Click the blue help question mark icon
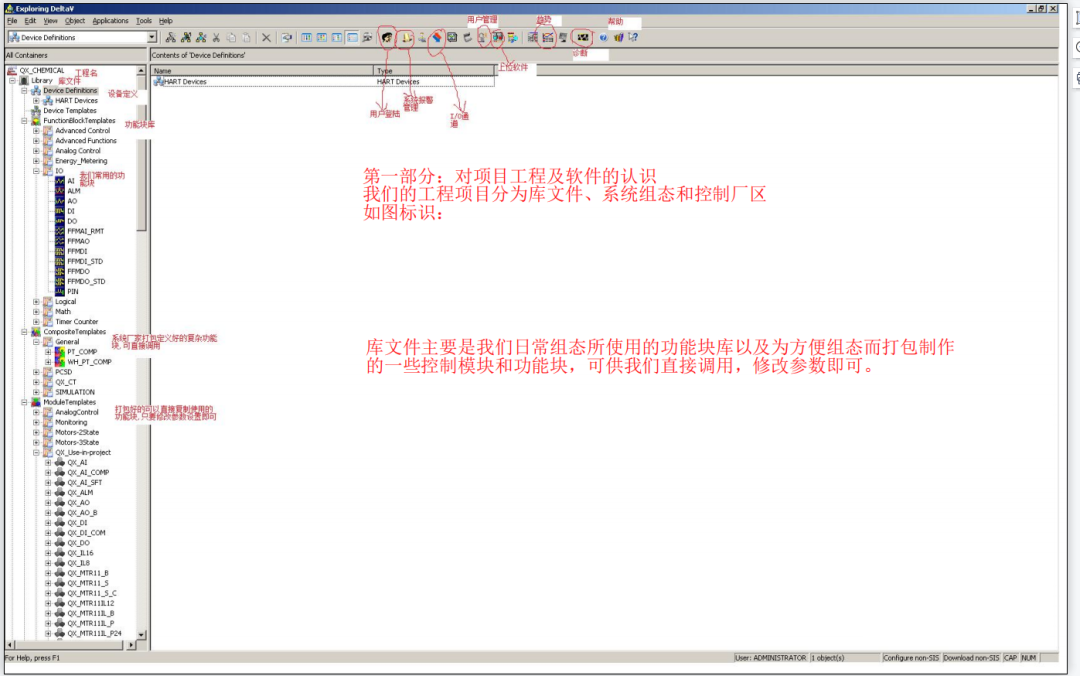The height and width of the screenshot is (676, 1080). click(604, 38)
